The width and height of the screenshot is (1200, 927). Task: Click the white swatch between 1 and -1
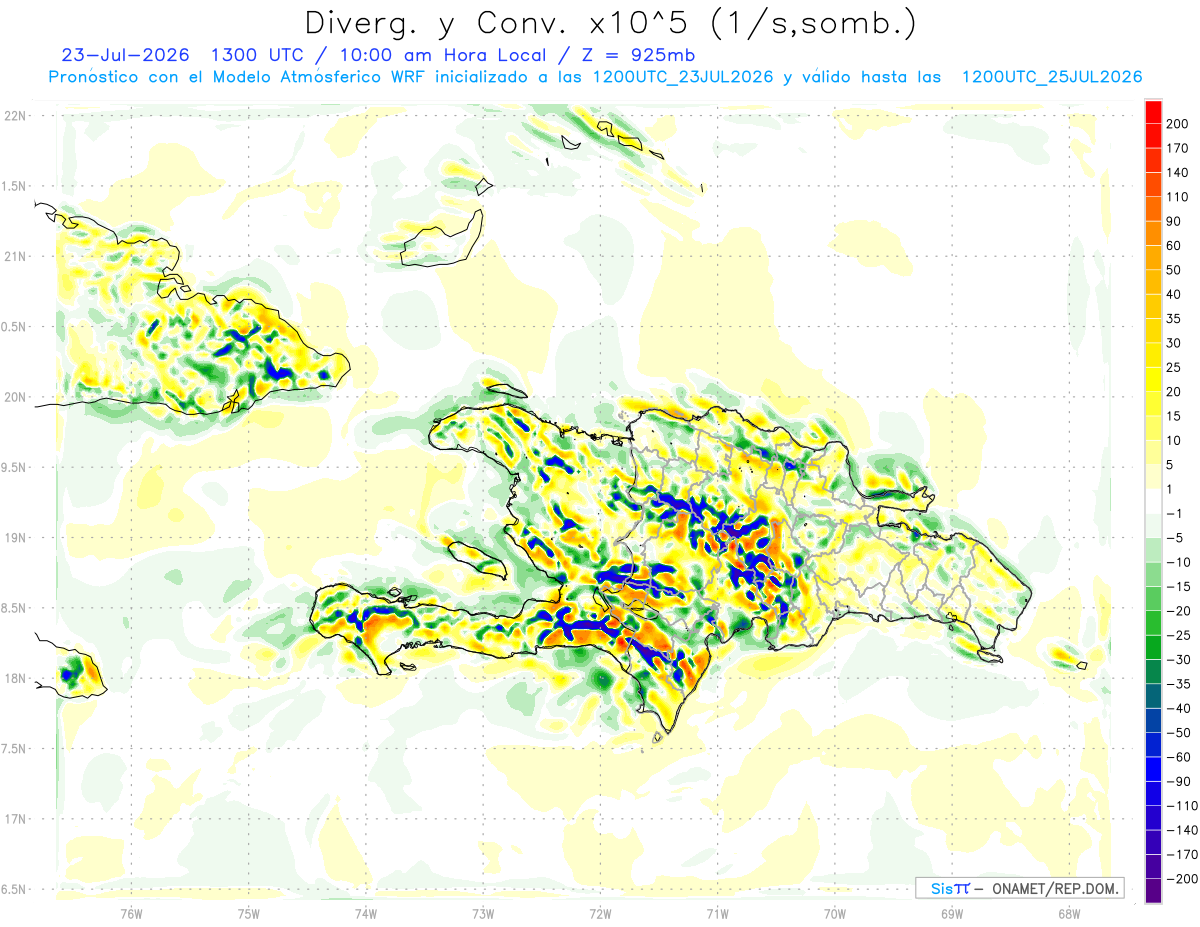[1153, 501]
